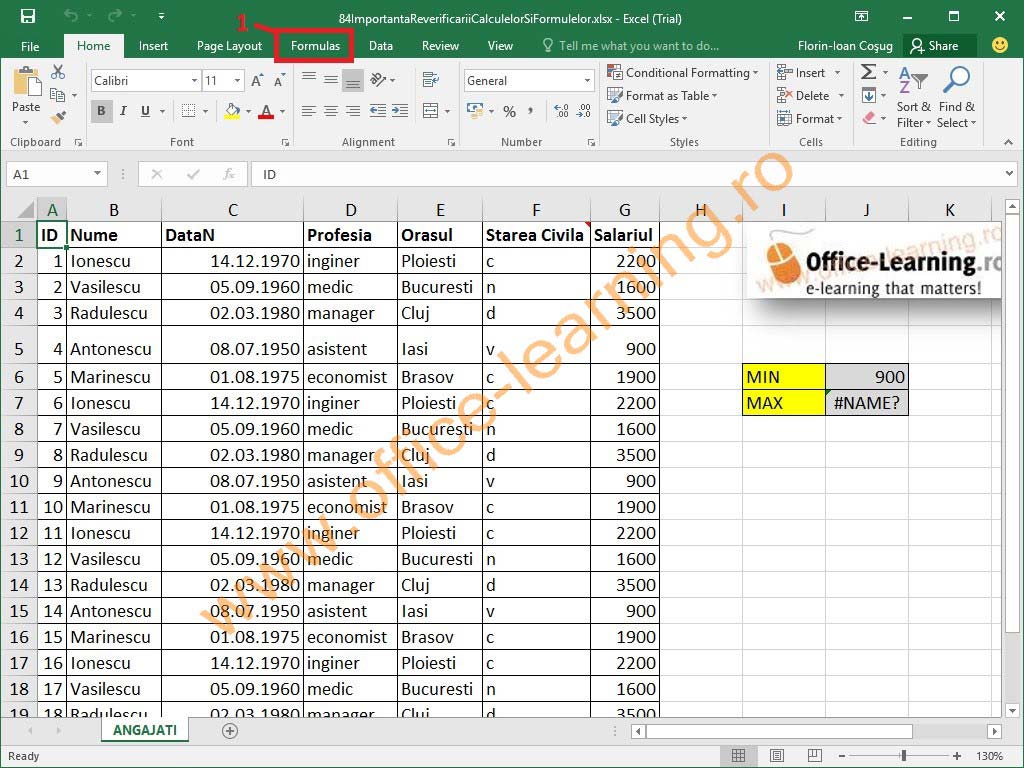
Task: Open the Name Box dropdown arrow
Action: [x=97, y=174]
